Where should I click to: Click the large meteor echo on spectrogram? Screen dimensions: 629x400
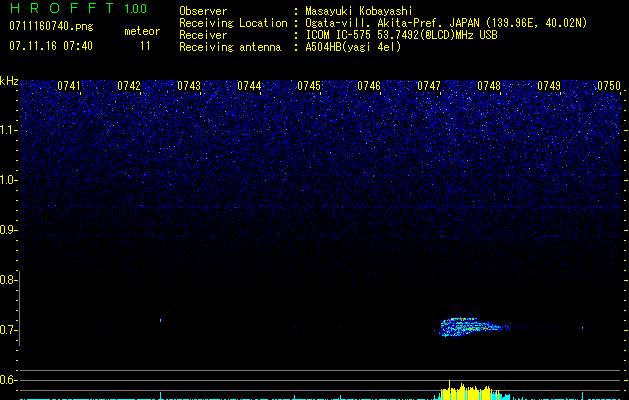tap(473, 327)
